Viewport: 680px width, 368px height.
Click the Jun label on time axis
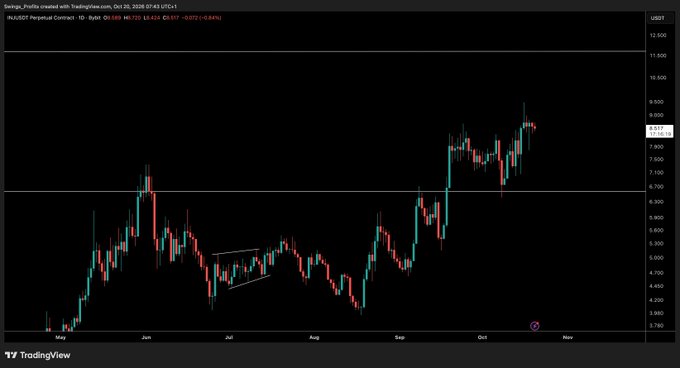tap(146, 337)
